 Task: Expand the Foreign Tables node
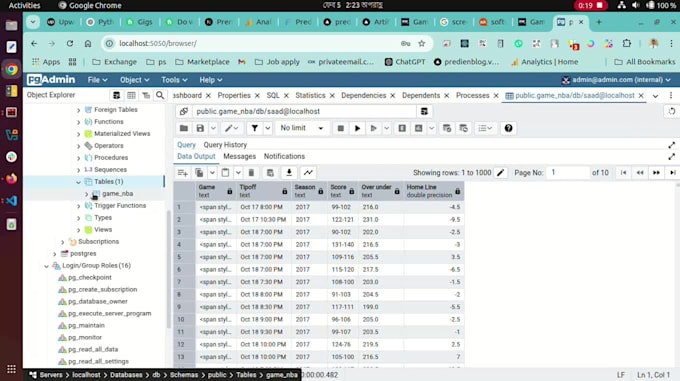tap(78, 110)
